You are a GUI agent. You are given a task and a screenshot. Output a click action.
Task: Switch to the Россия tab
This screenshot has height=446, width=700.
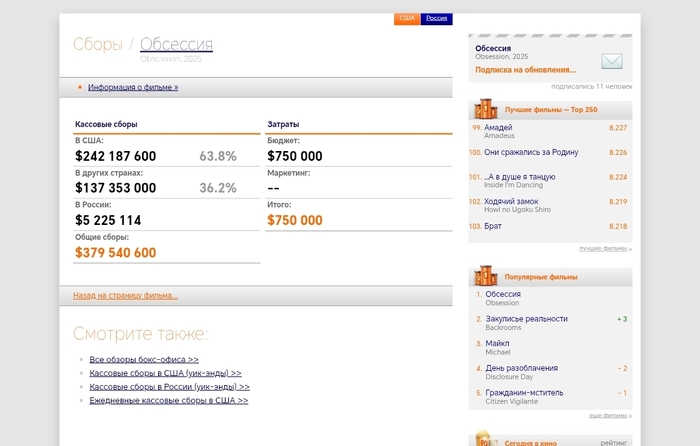click(437, 18)
